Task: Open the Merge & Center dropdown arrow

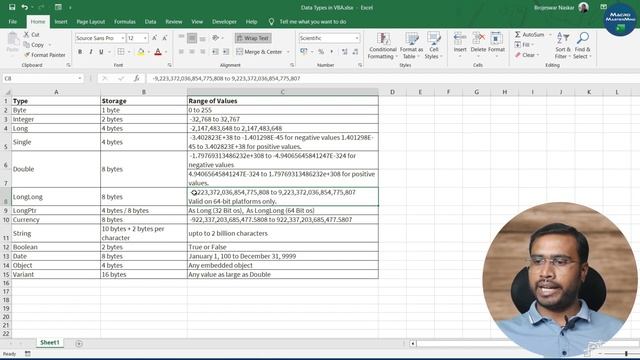Action: [x=288, y=52]
